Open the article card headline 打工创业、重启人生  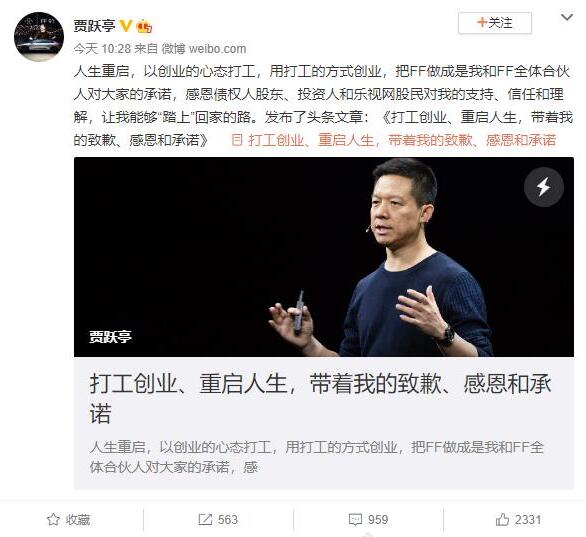pos(320,398)
